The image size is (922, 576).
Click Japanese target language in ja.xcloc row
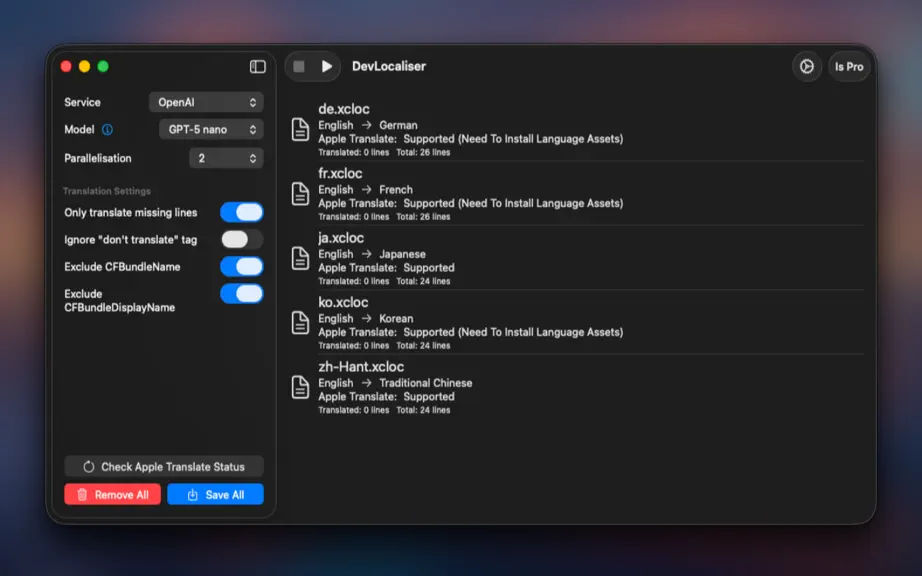point(402,254)
